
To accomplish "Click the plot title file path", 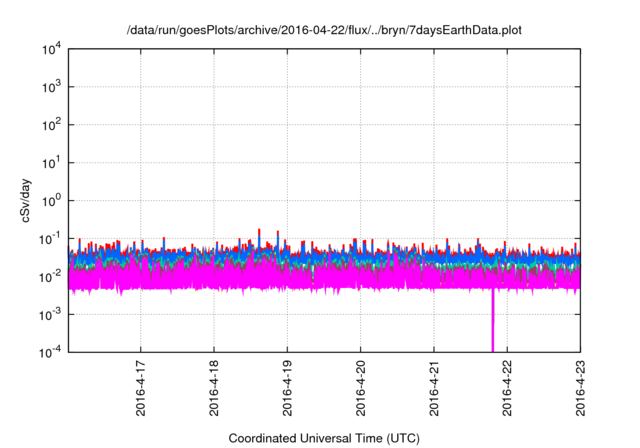I will point(324,30).
